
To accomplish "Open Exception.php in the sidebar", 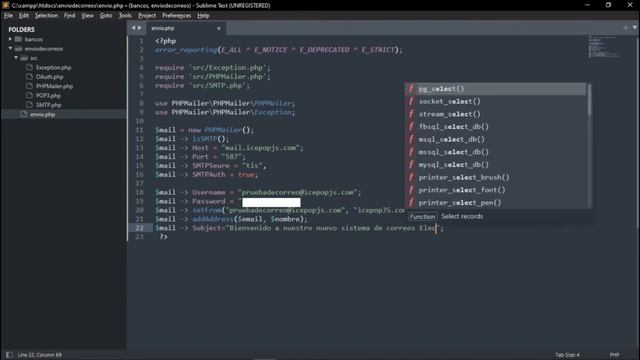I will coord(53,67).
